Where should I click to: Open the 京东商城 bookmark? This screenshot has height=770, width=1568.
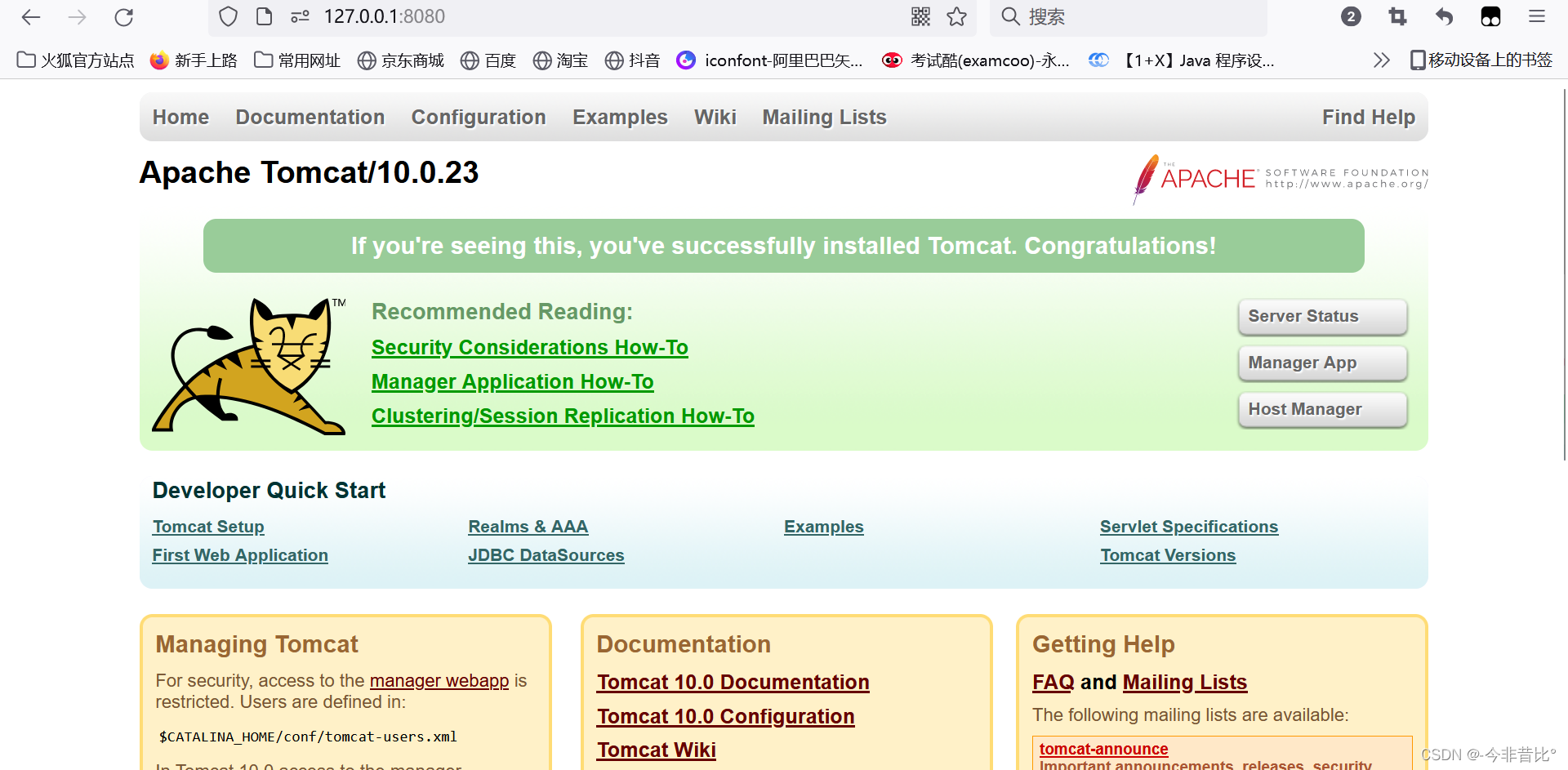click(x=401, y=60)
